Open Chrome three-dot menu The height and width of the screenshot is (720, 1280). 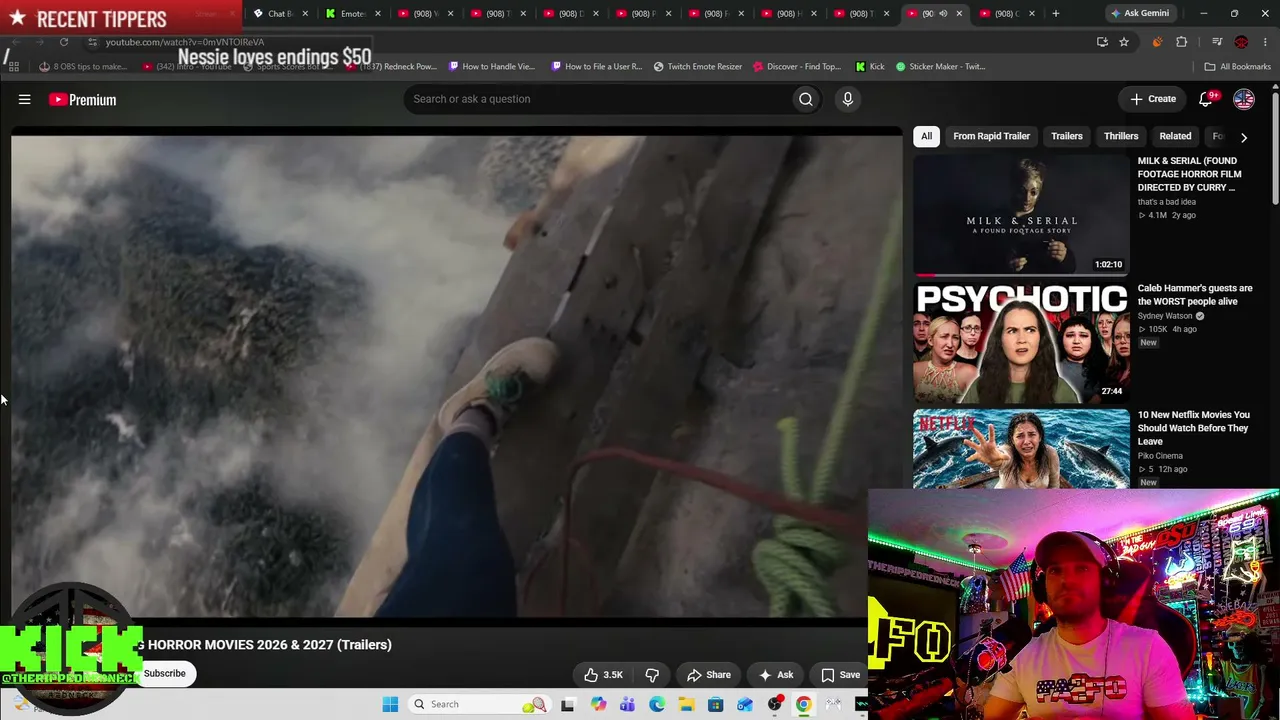[1265, 42]
